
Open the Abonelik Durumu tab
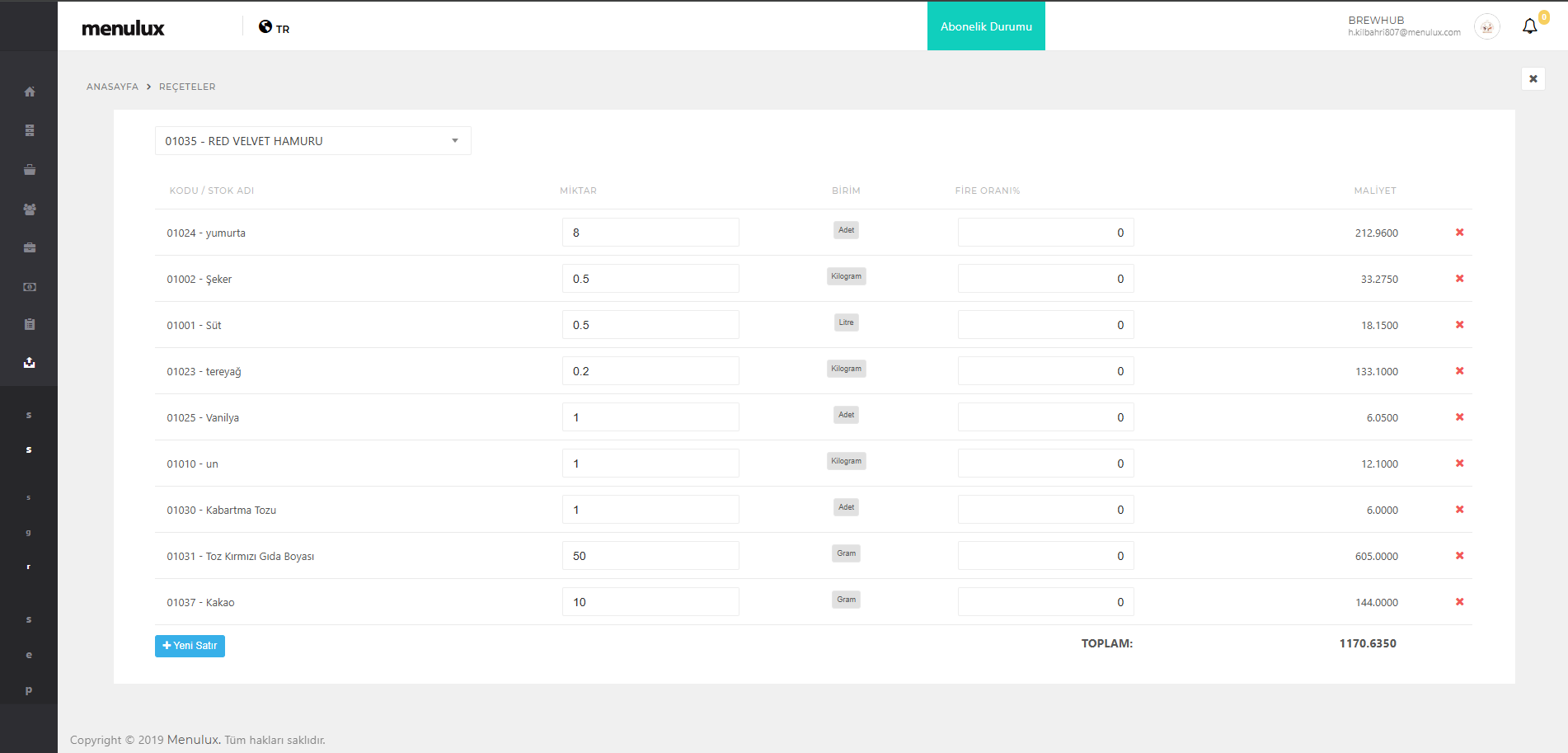tap(986, 26)
